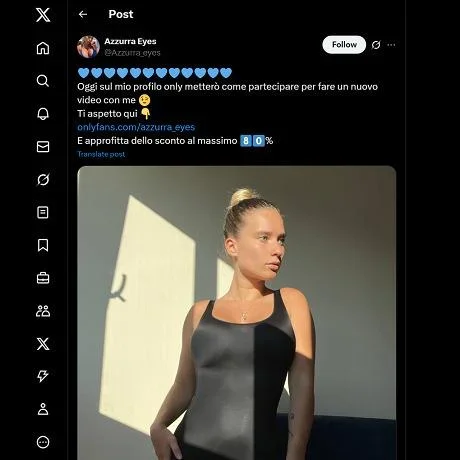460x460 pixels.
Task: Open Verified Orgs lightning icon
Action: point(43,376)
